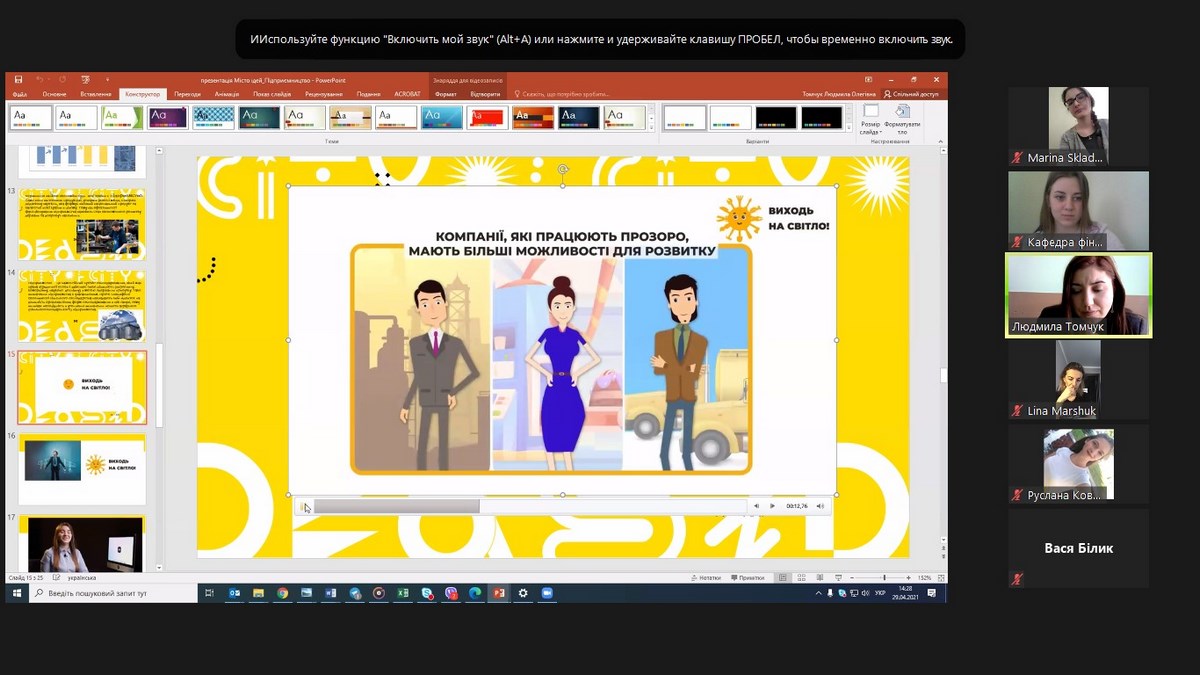This screenshot has height=675, width=1200.
Task: Select Normal view icon in status bar
Action: [x=783, y=578]
